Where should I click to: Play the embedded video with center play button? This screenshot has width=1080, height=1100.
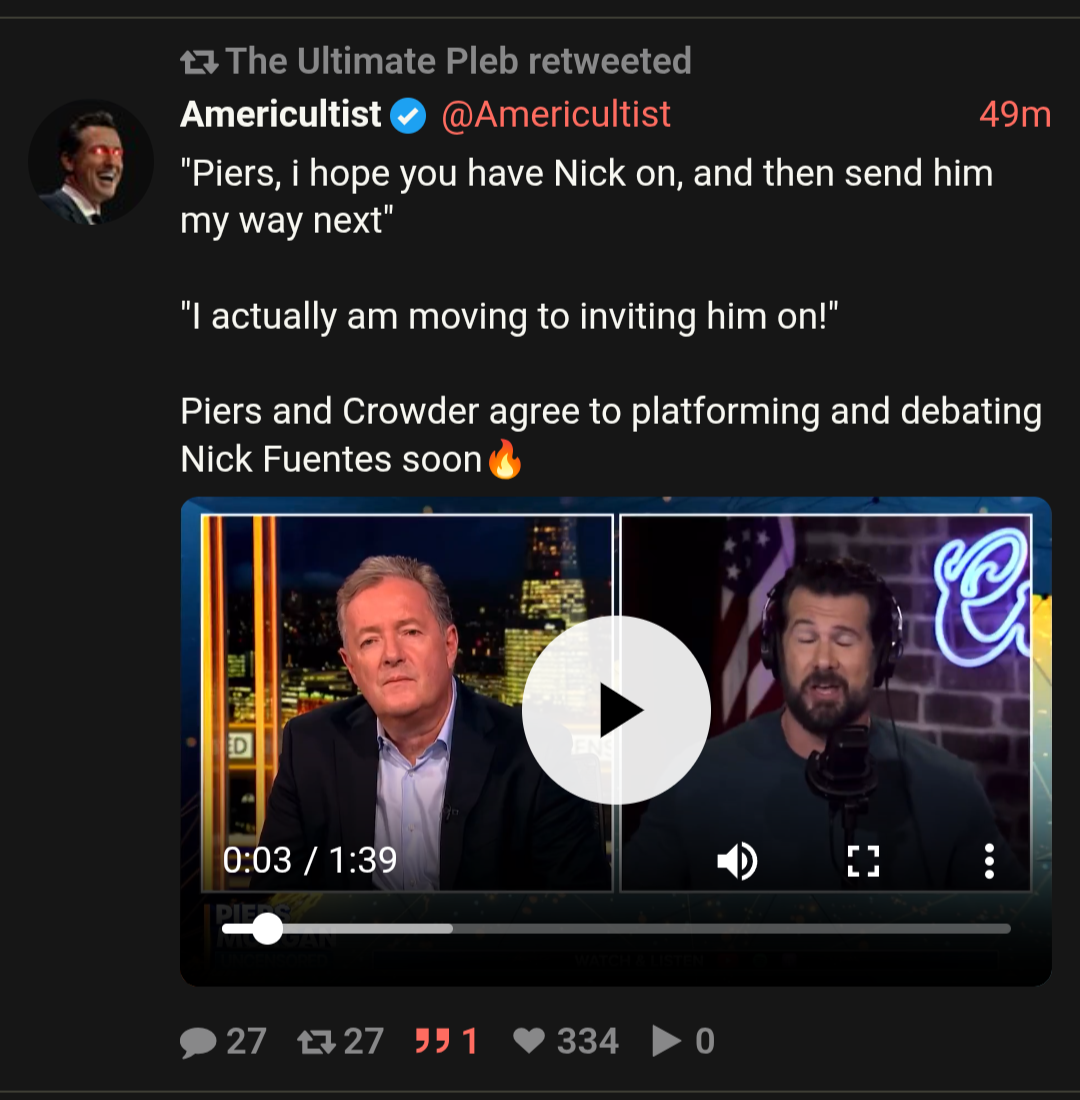click(616, 709)
